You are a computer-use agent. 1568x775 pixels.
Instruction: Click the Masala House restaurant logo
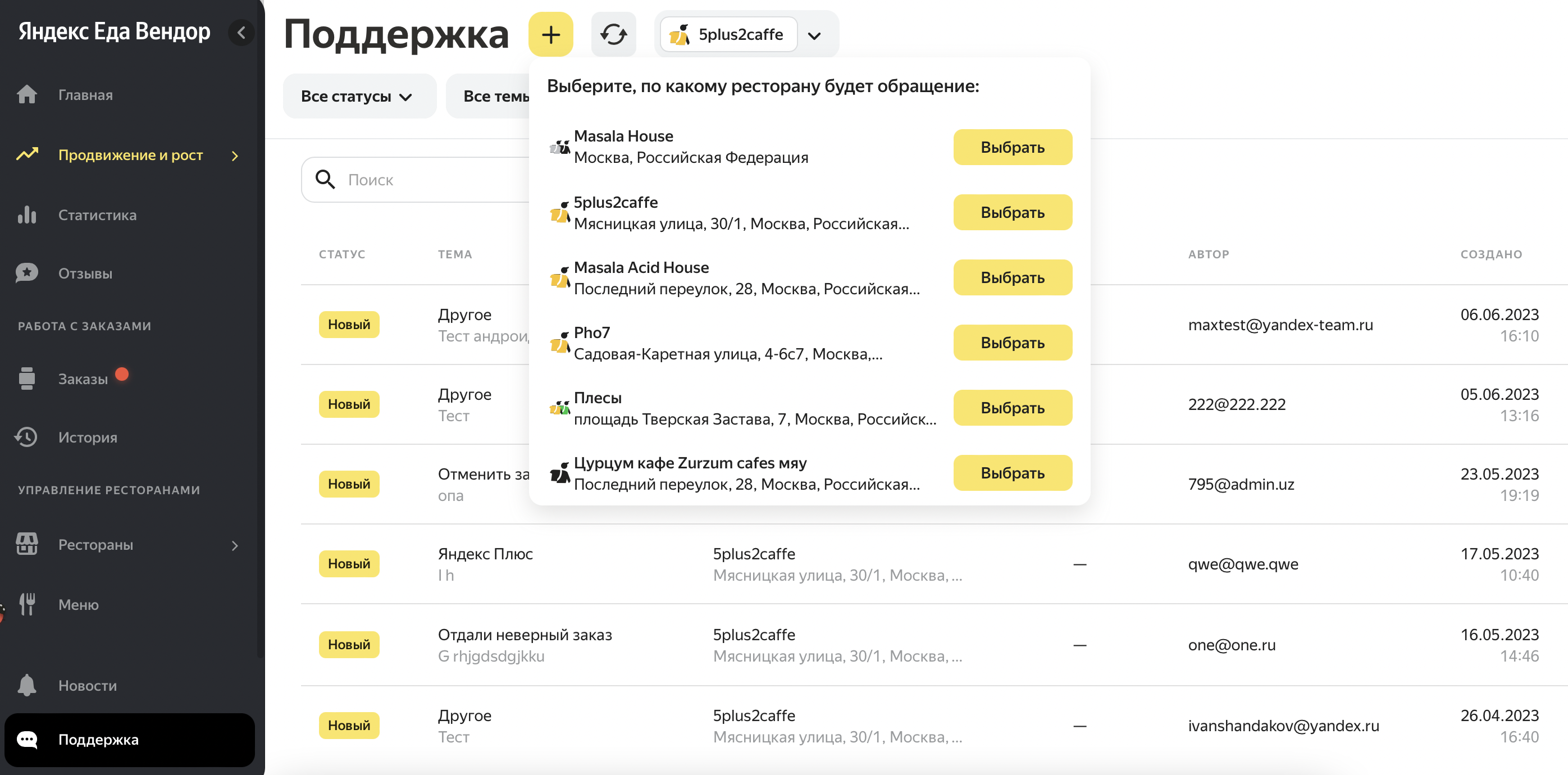(559, 147)
